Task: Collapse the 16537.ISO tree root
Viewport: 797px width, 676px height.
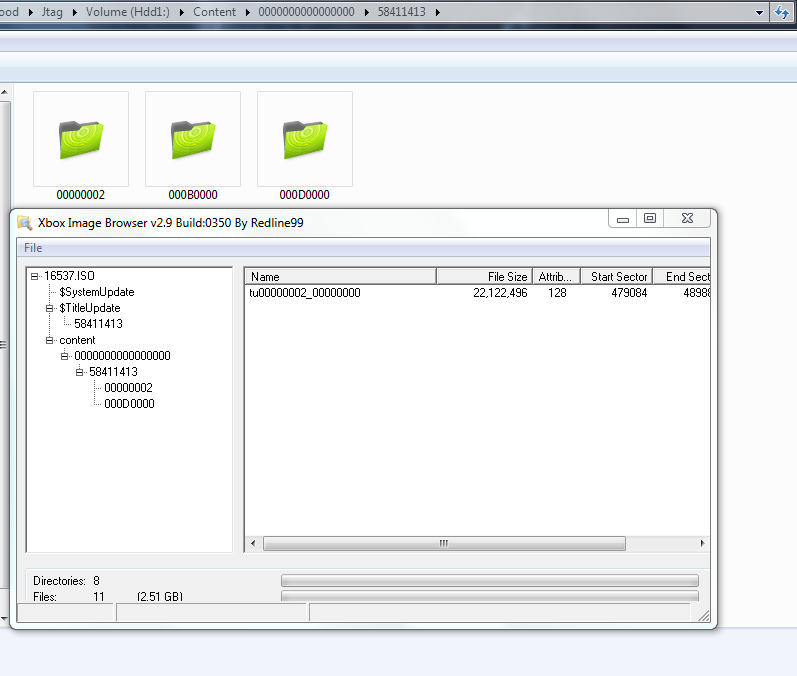Action: [34, 276]
